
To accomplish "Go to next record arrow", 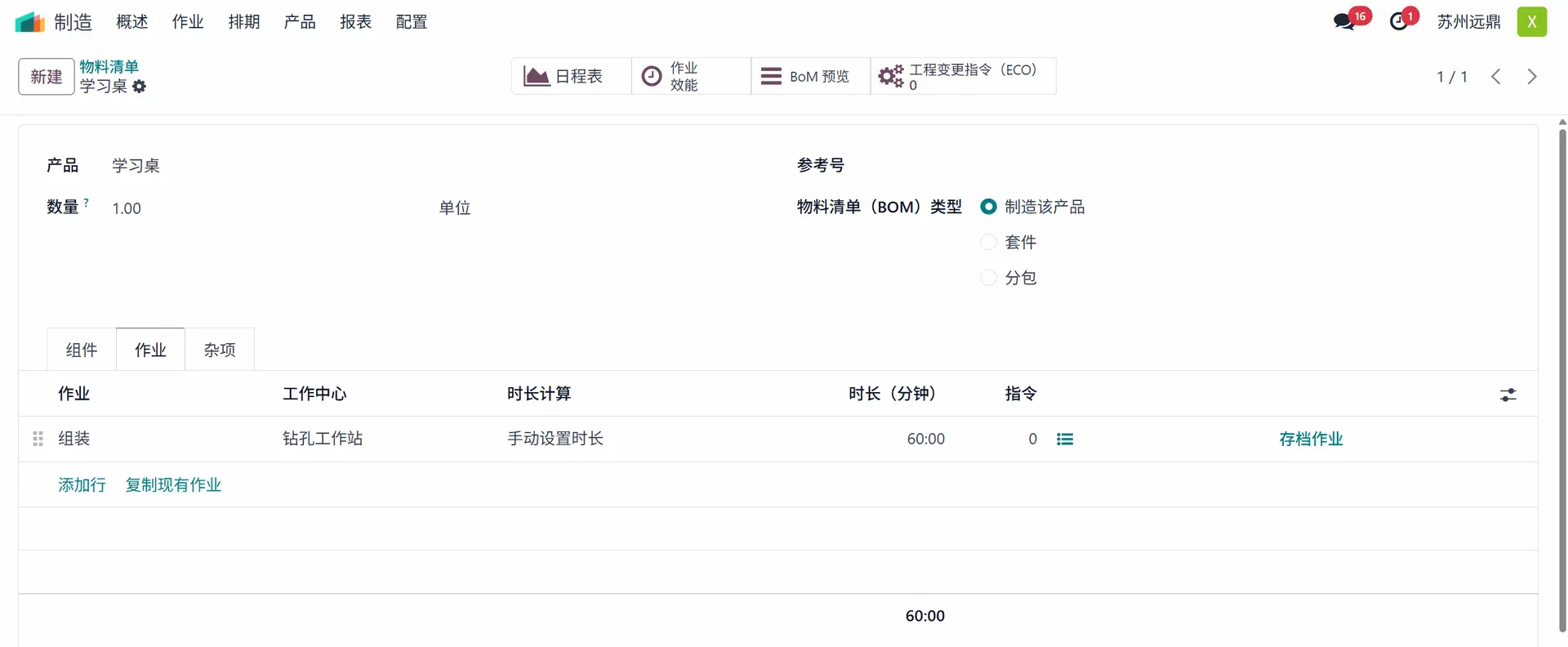I will [1532, 77].
